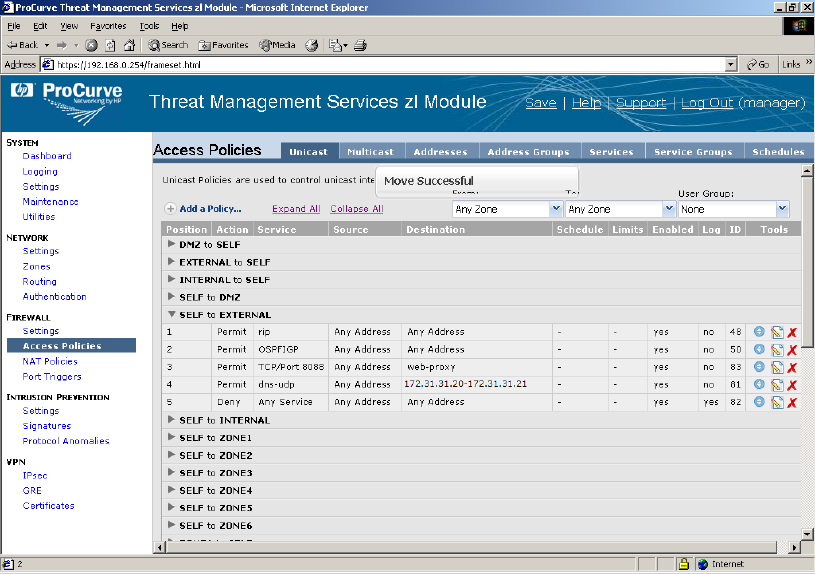Click the Go button next to address bar
The height and width of the screenshot is (574, 815).
pos(758,64)
